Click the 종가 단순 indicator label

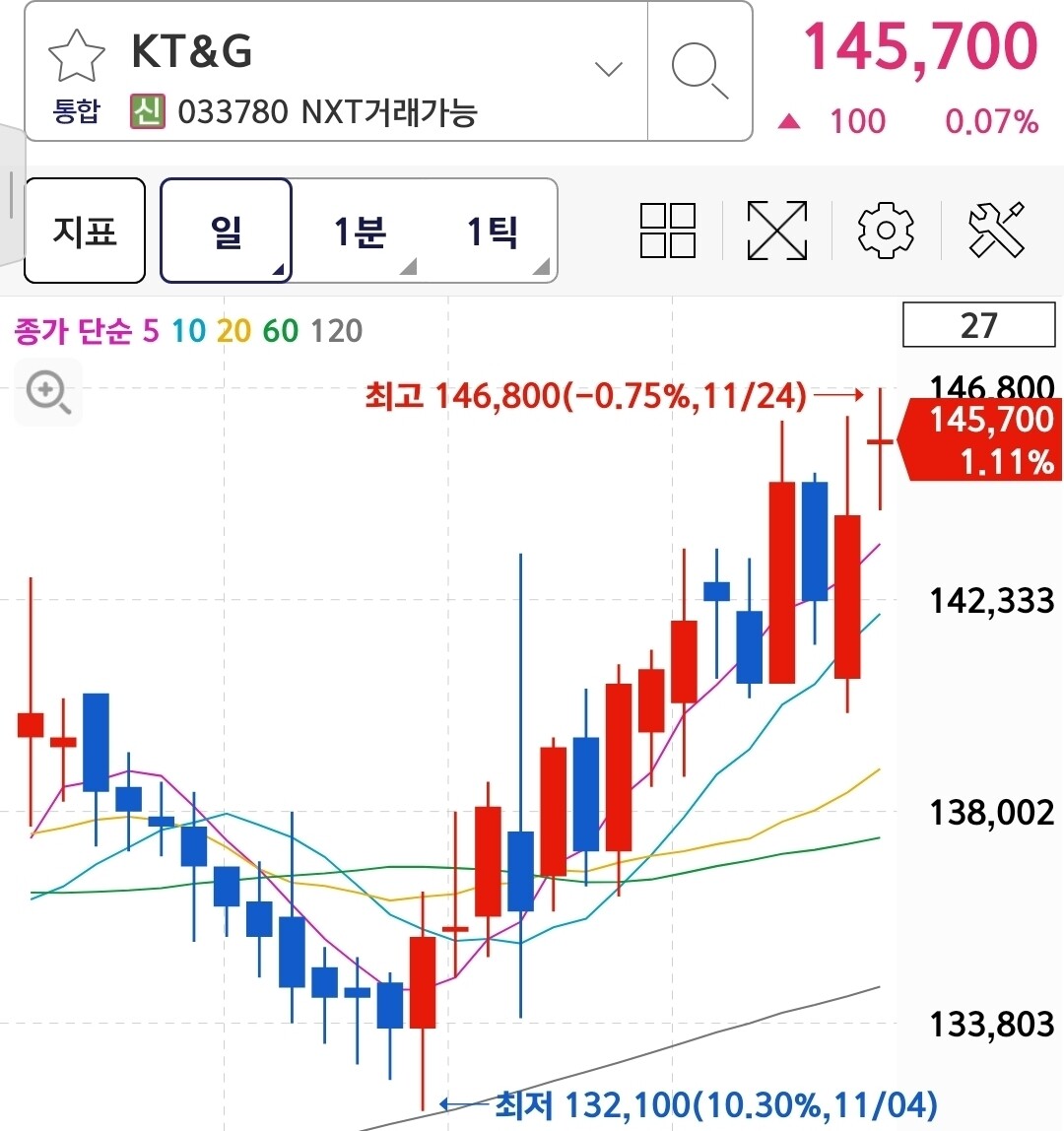pos(73,331)
